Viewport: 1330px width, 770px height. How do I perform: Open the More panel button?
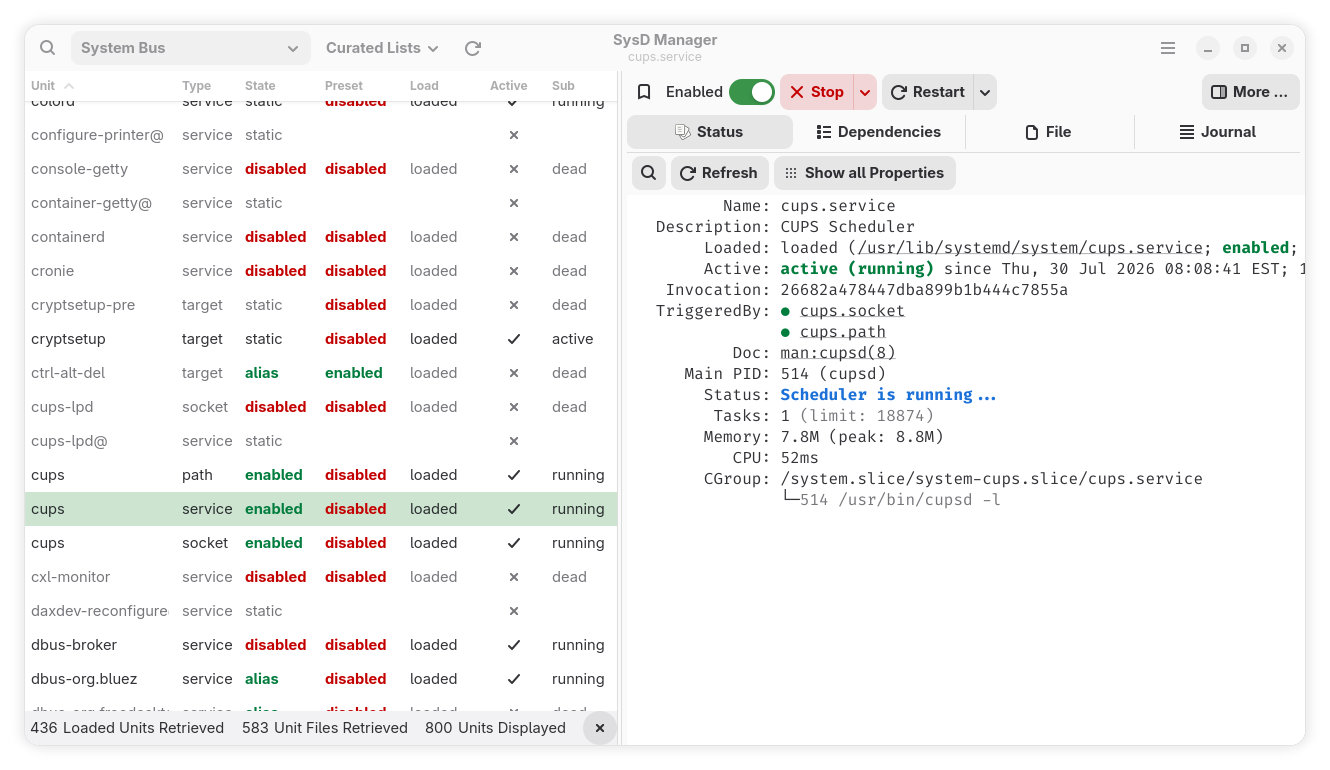pyautogui.click(x=1251, y=92)
